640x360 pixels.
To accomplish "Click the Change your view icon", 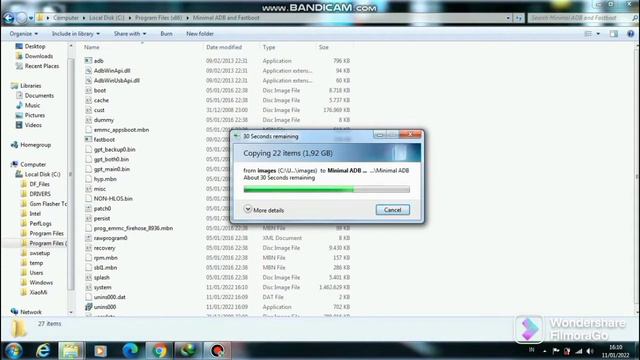I will coord(588,34).
